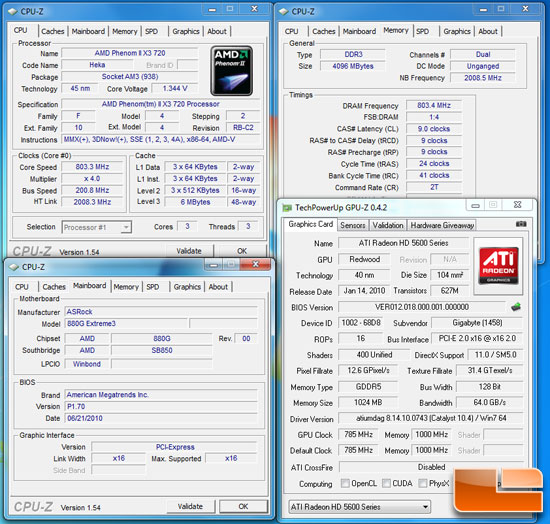Image resolution: width=550 pixels, height=524 pixels.
Task: Click the Manufacturer field ASRock
Action: pos(161,312)
